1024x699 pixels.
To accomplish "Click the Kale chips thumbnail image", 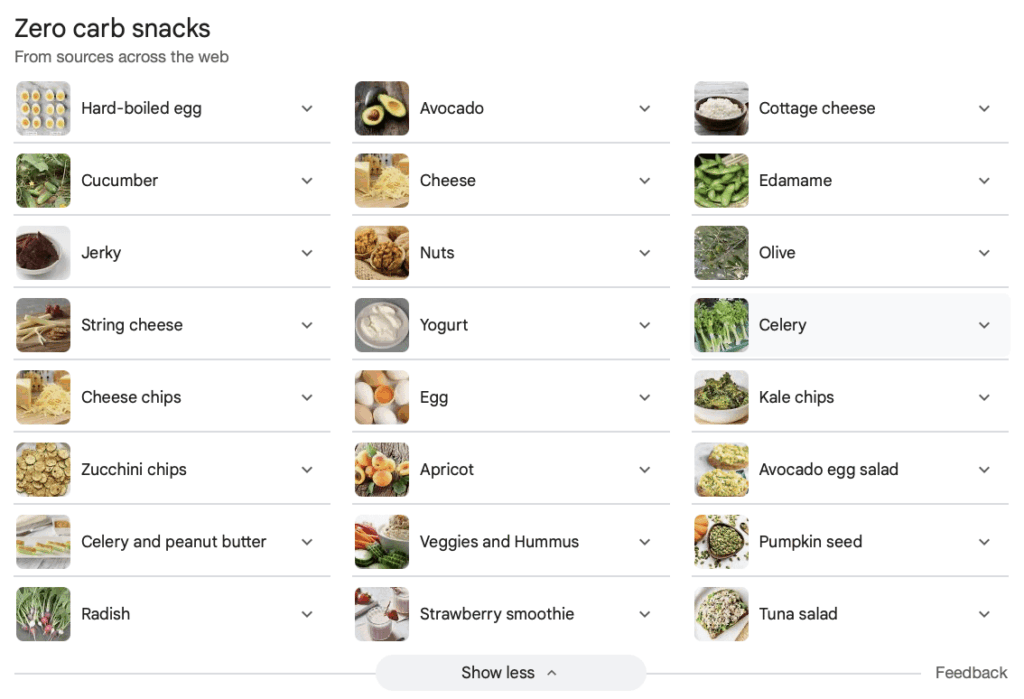I will point(721,398).
